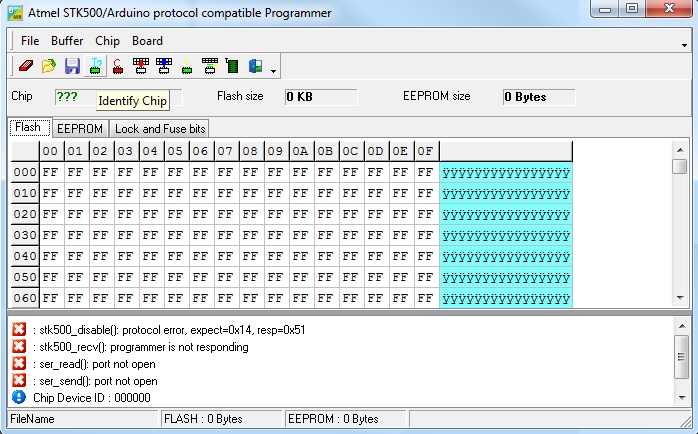Screen dimensions: 698x434
Task: Open the Chip menu
Action: pyautogui.click(x=107, y=41)
